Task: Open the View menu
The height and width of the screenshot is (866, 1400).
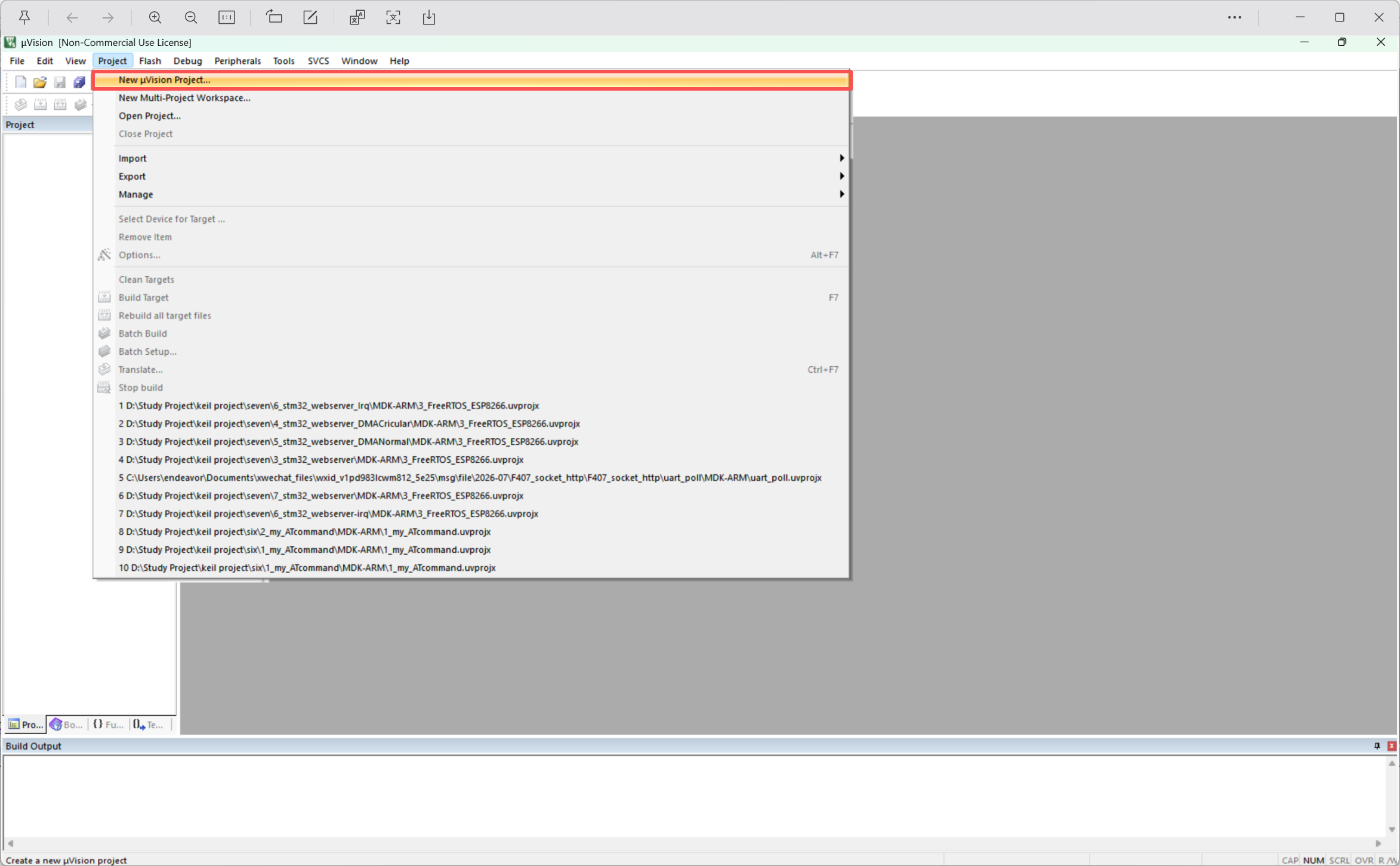Action: point(75,61)
